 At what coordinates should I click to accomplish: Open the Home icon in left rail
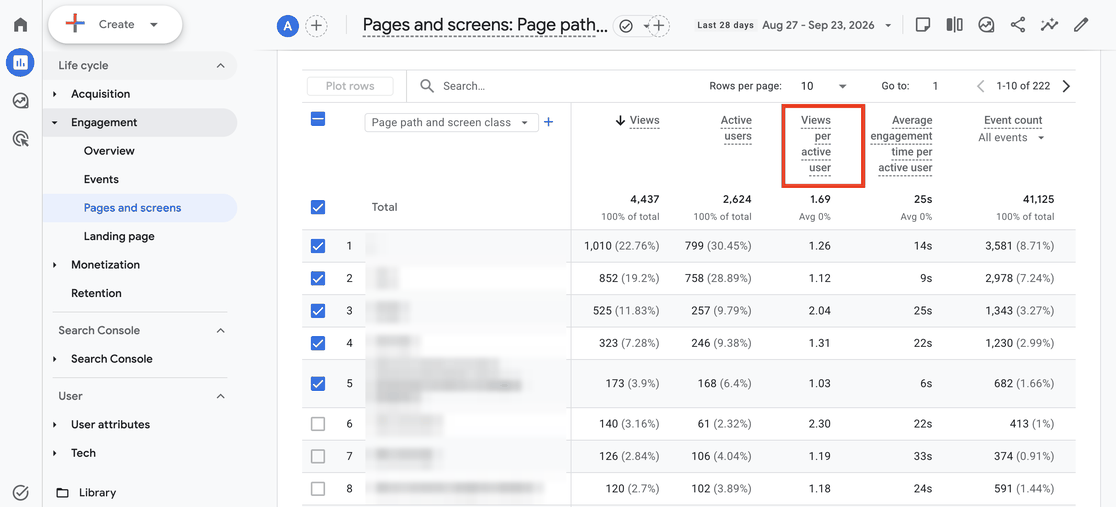[x=21, y=25]
